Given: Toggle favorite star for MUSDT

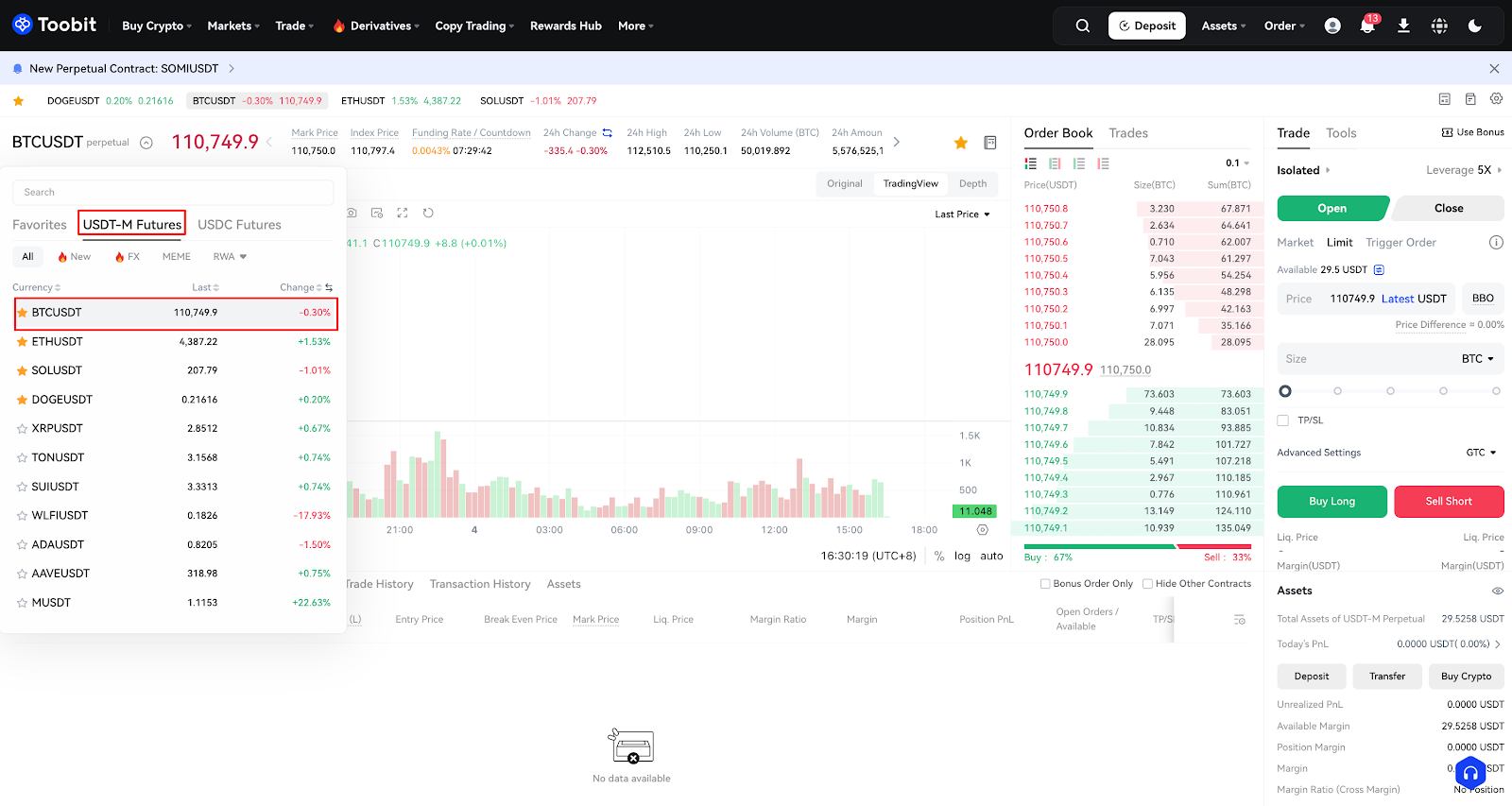Looking at the screenshot, I should 22,602.
